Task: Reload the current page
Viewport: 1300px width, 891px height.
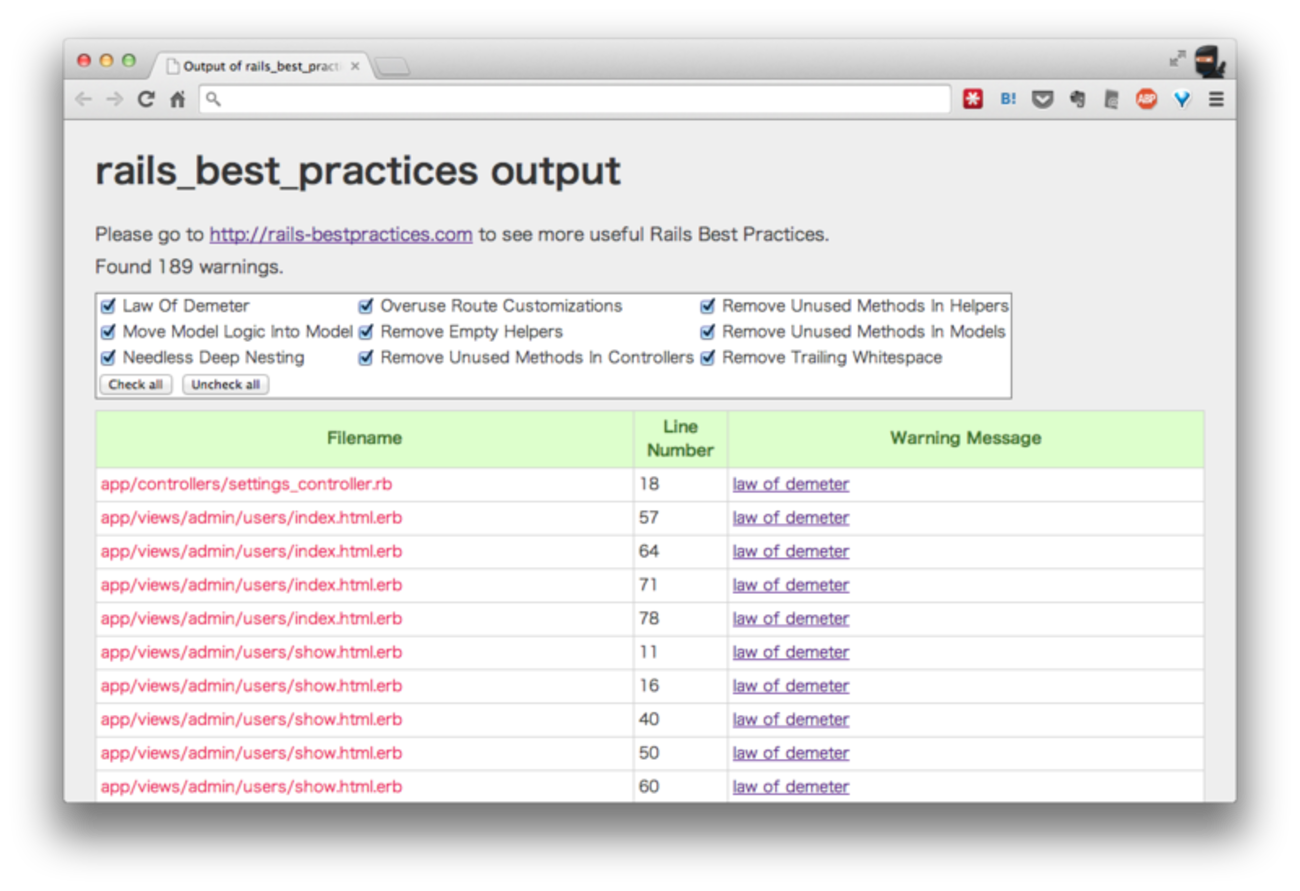Action: 146,99
